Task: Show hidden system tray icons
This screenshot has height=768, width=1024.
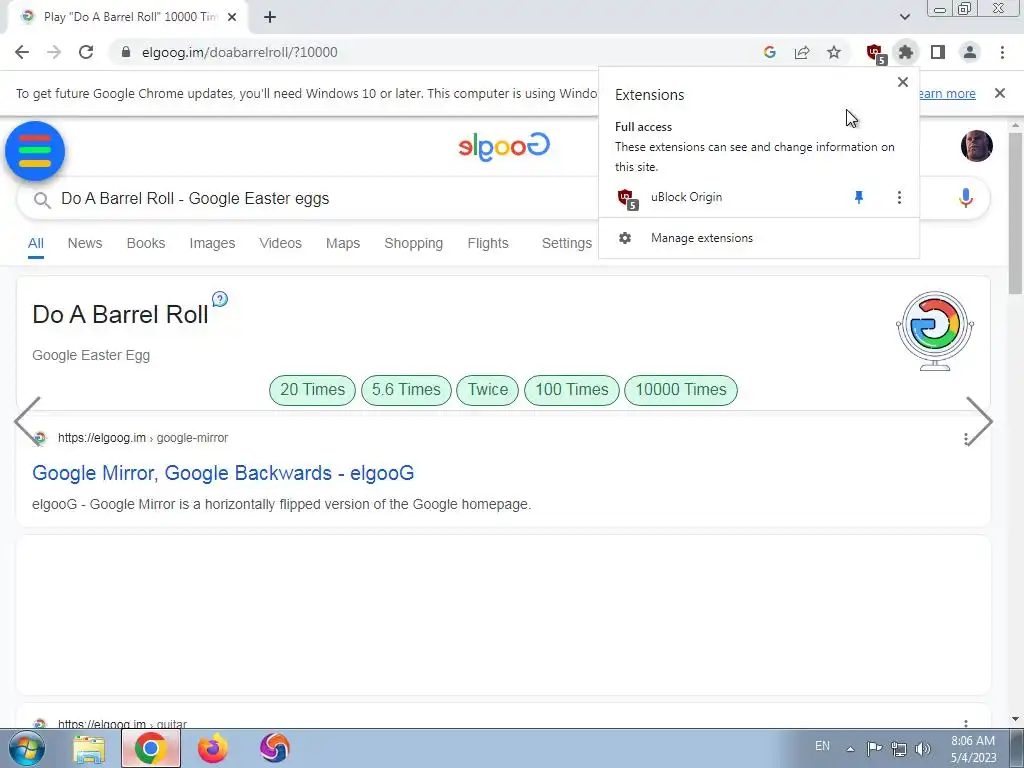Action: [850, 749]
